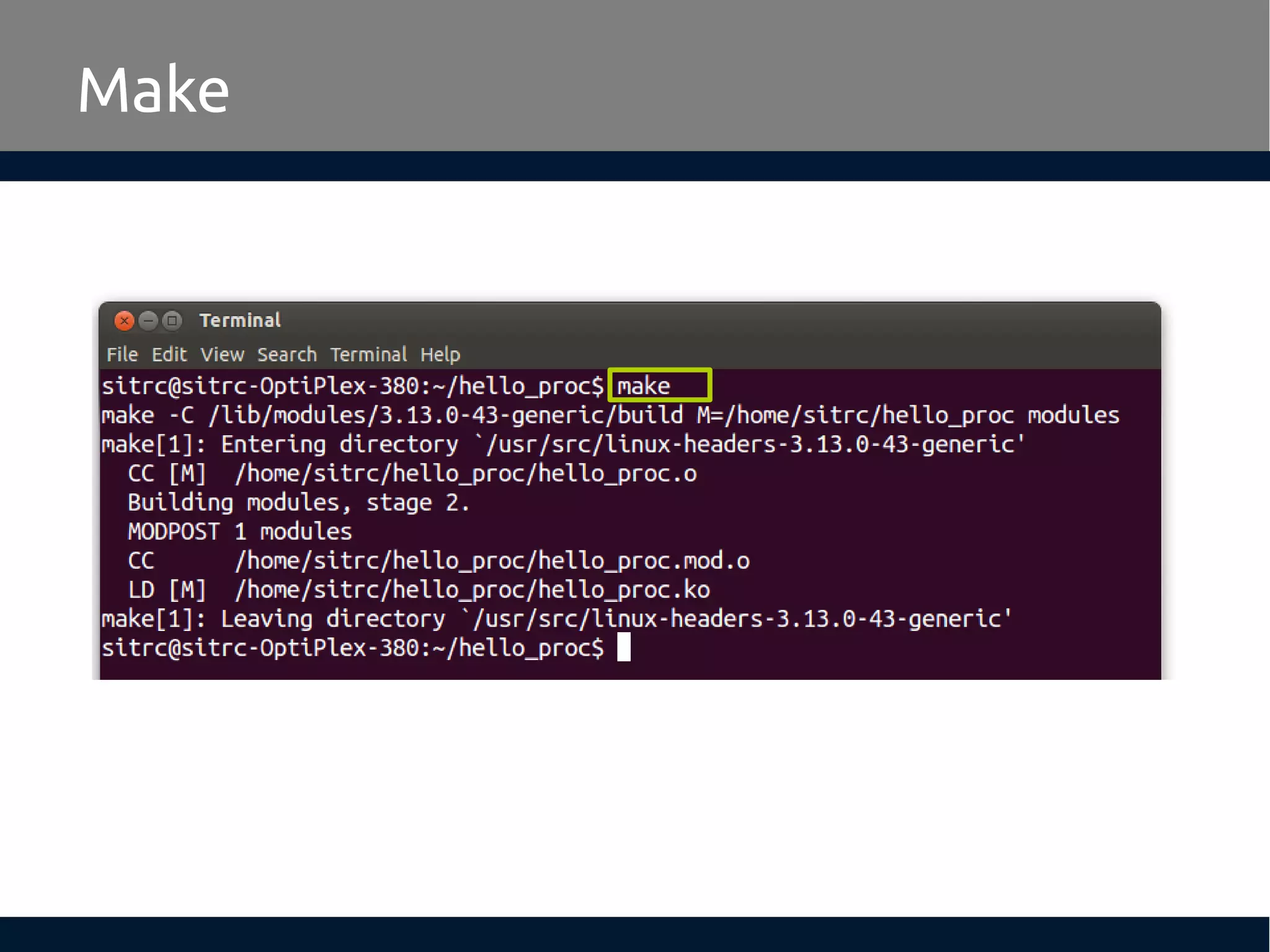Minimize the Terminal window

click(x=148, y=320)
